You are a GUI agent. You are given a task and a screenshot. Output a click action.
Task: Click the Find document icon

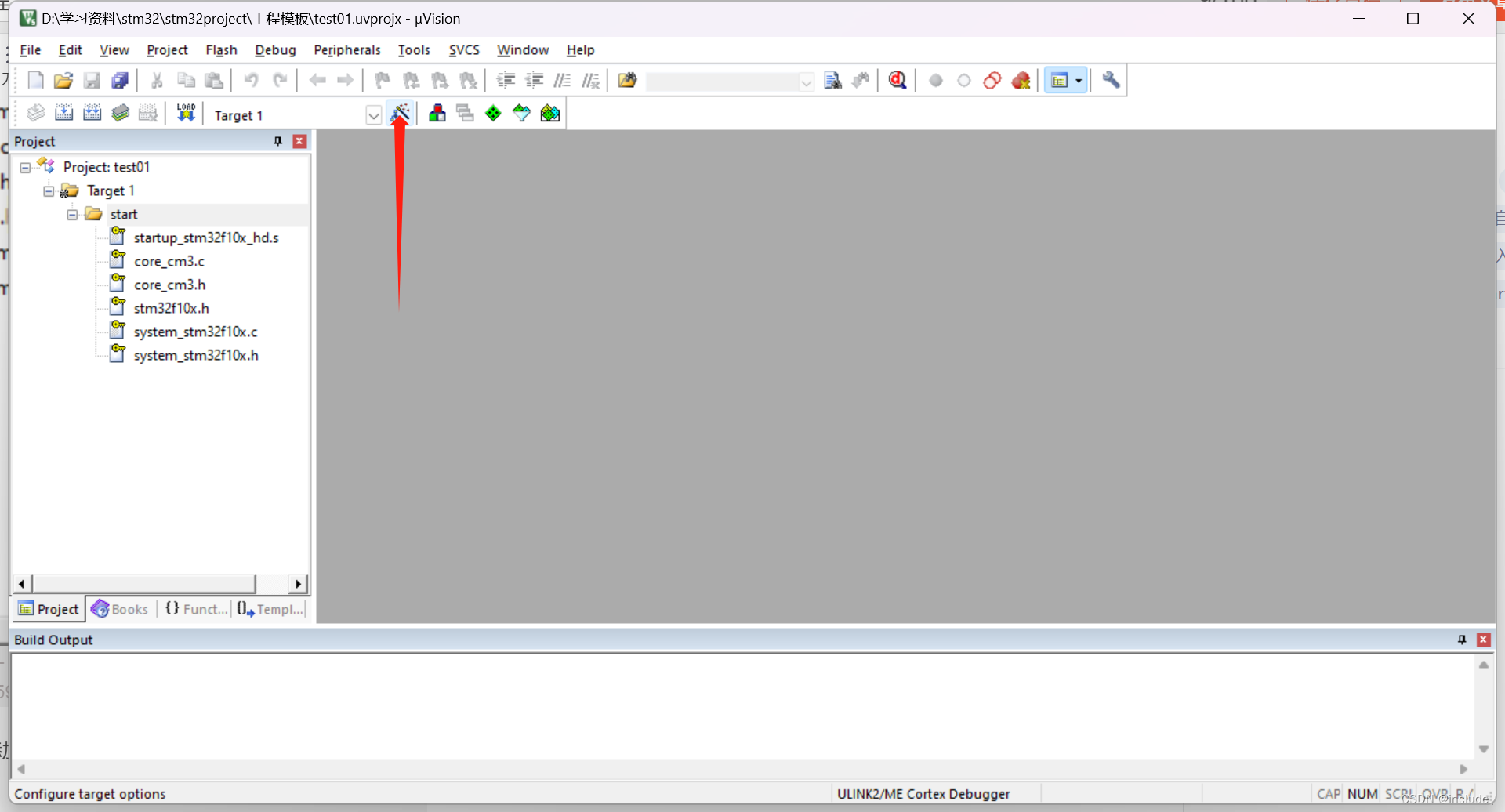point(832,81)
